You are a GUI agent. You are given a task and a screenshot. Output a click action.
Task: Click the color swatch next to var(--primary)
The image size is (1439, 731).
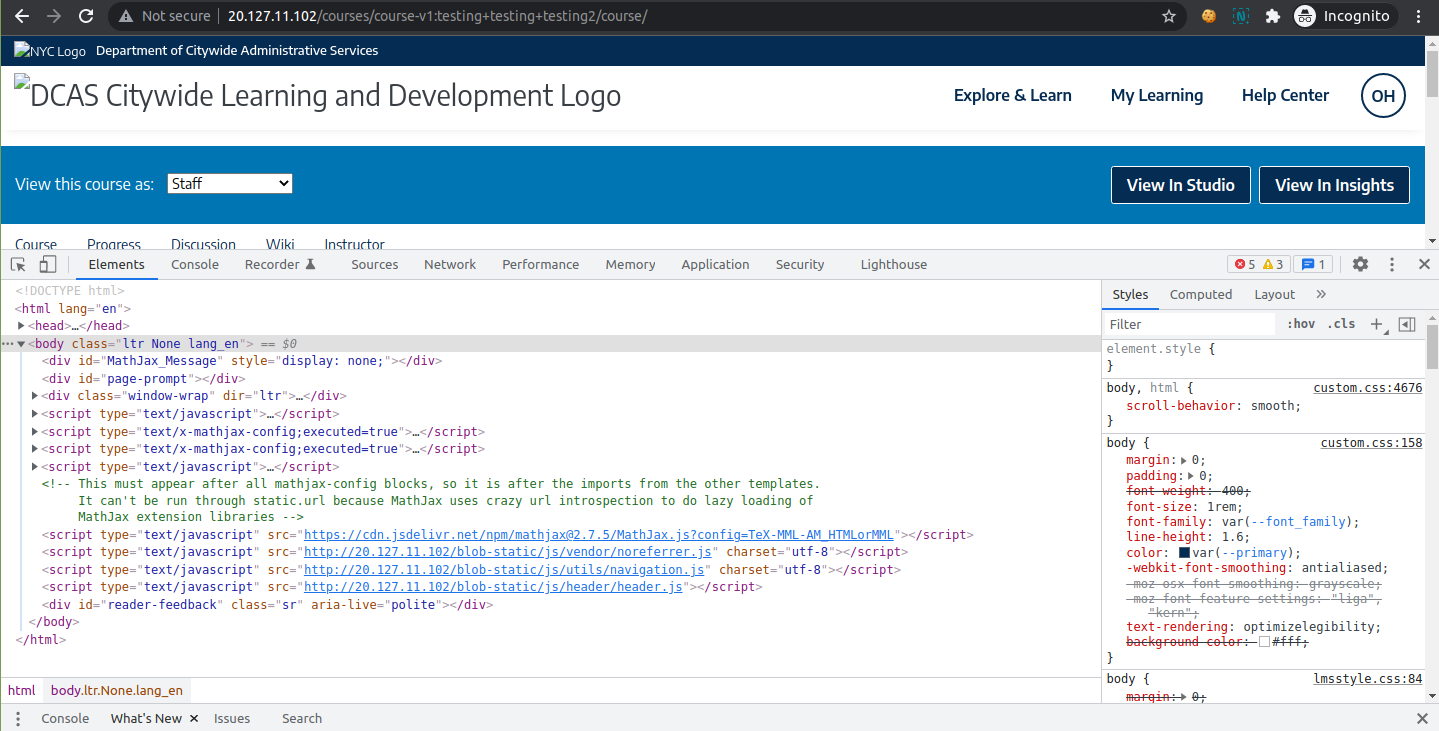click(1185, 553)
